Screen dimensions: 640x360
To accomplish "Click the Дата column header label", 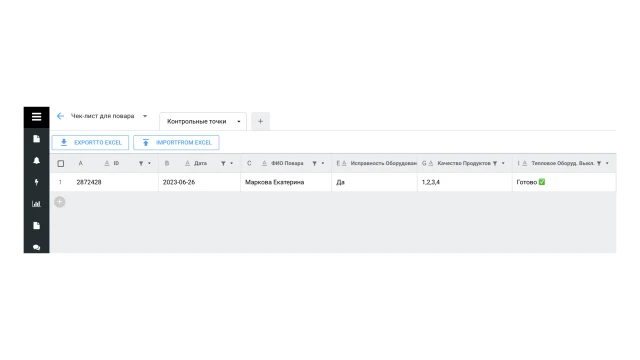I will pyautogui.click(x=200, y=163).
